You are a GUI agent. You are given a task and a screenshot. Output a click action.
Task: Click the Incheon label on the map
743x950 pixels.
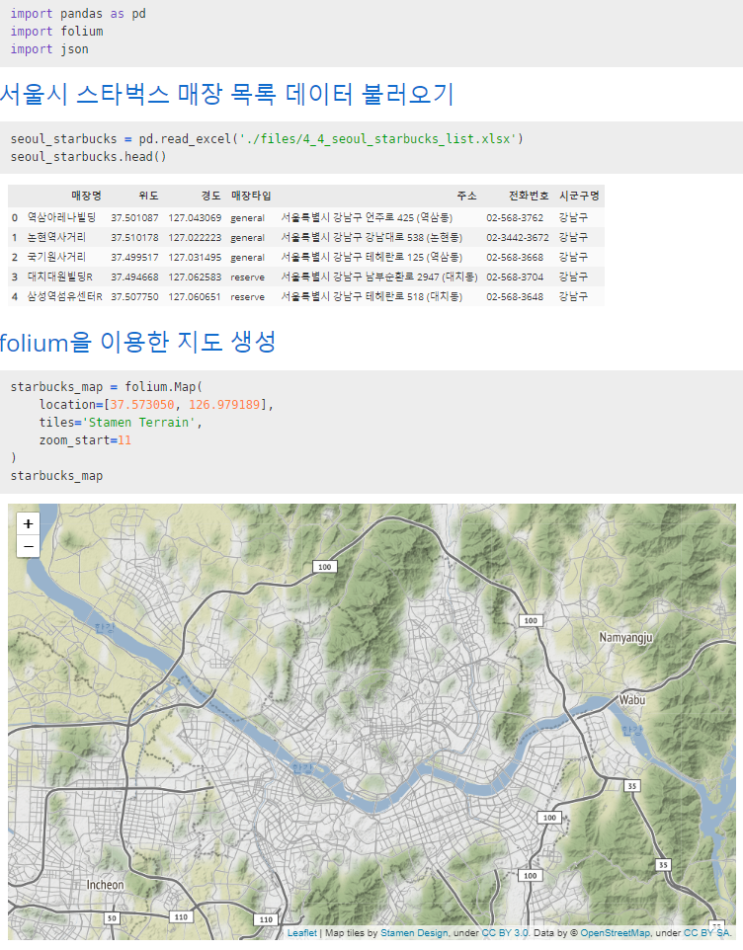(x=105, y=885)
